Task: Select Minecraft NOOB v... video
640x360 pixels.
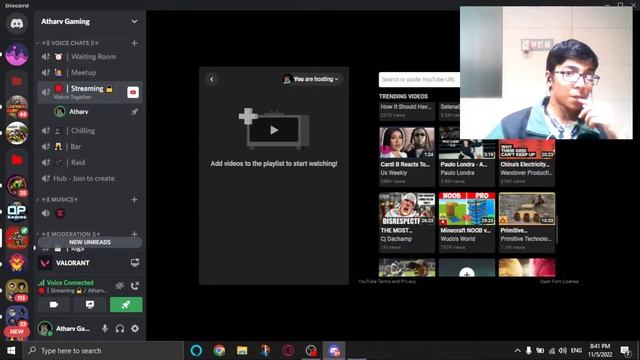Action: point(467,222)
